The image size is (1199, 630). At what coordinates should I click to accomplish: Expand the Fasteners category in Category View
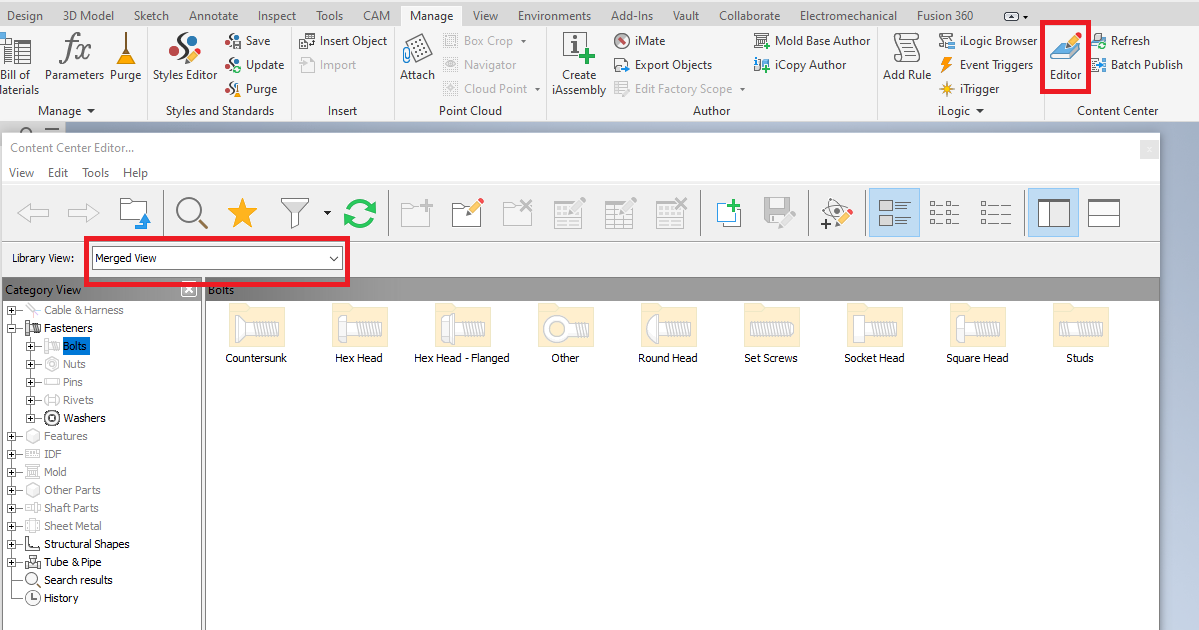tap(10, 327)
